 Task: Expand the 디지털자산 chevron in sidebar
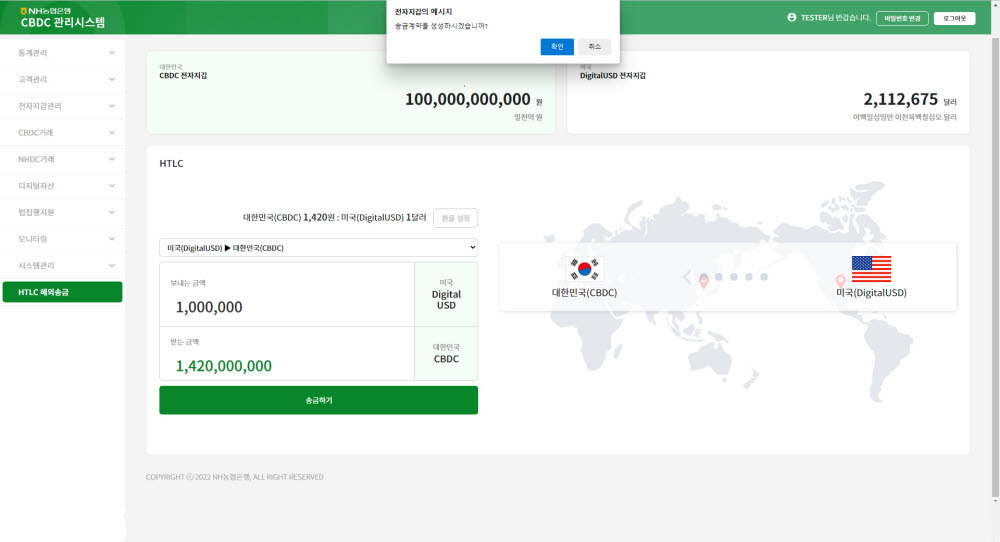point(111,186)
